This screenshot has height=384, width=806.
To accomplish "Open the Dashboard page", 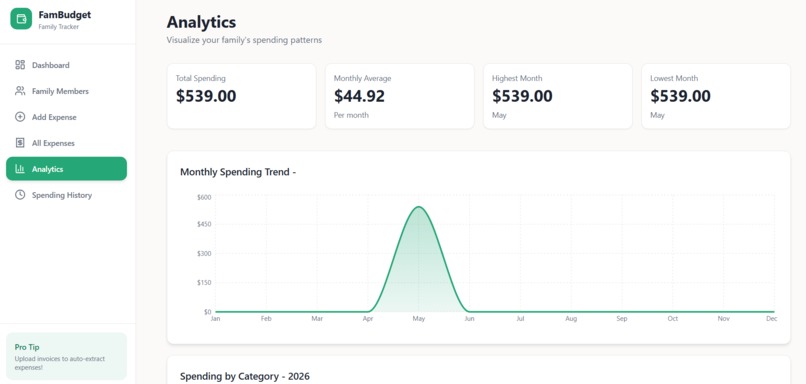I will 66,65.
